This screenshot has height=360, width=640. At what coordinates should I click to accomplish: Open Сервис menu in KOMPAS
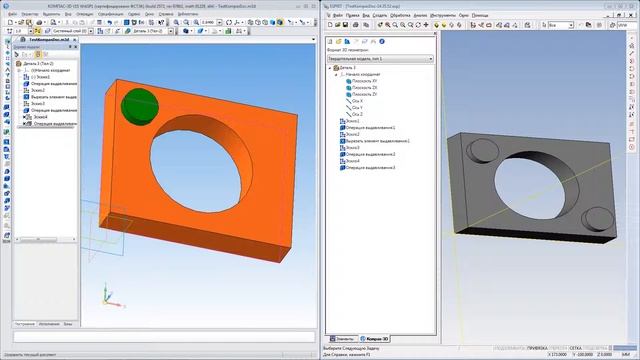(134, 14)
